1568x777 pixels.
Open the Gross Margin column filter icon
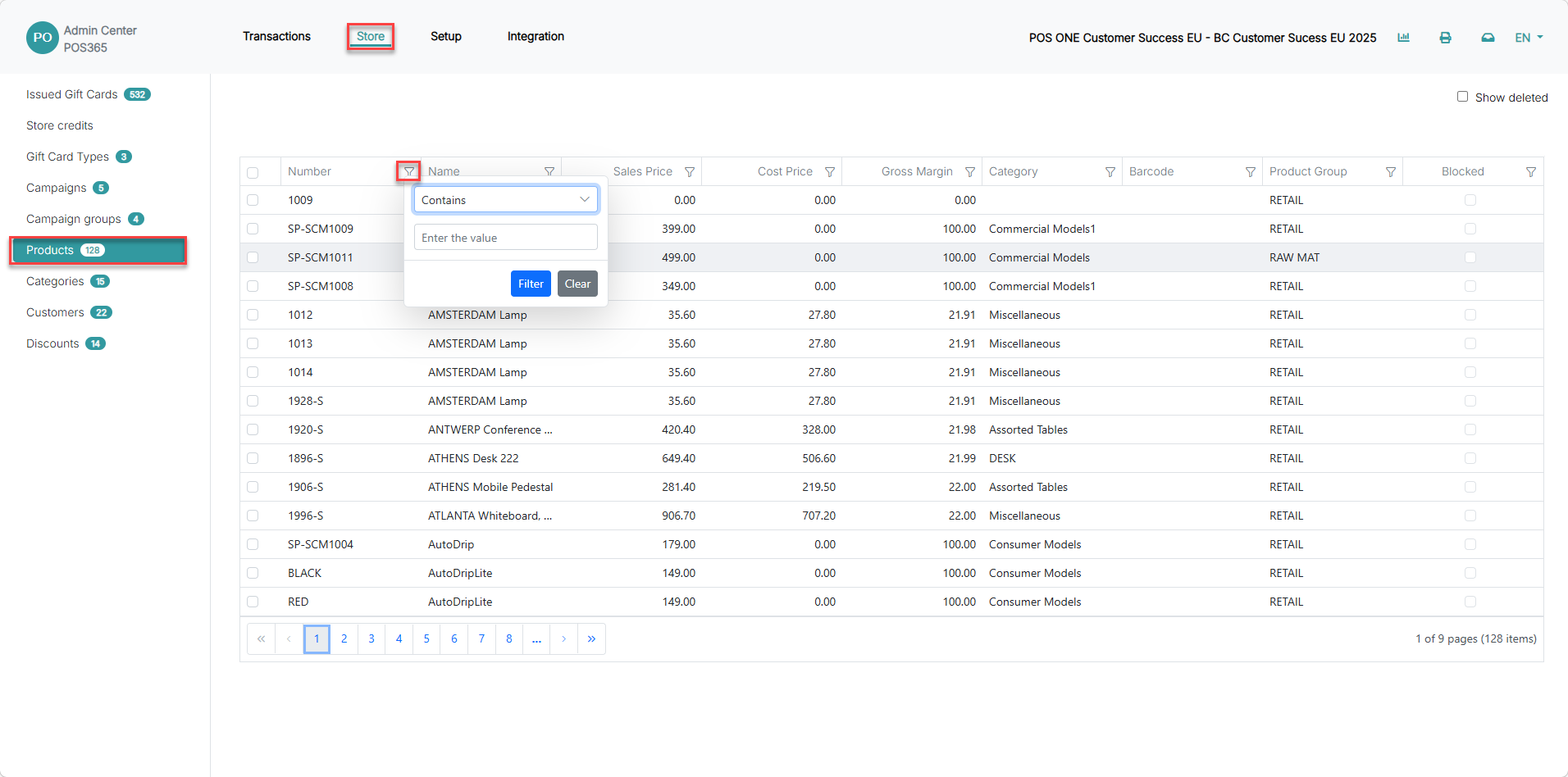coord(970,171)
